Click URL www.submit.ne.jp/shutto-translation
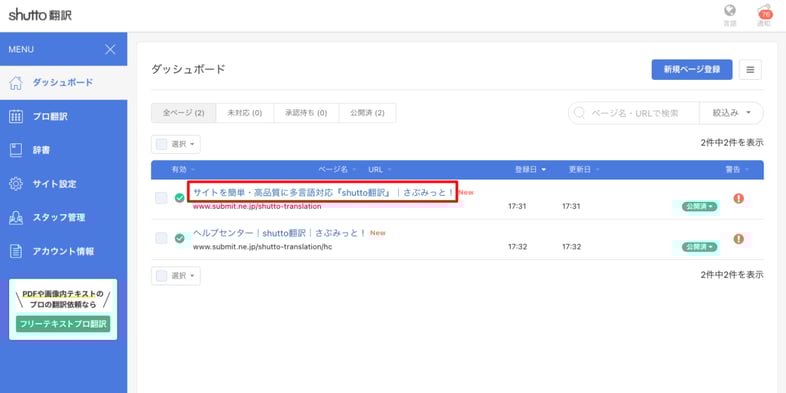Screen dimensions: 786x393 coord(257,207)
